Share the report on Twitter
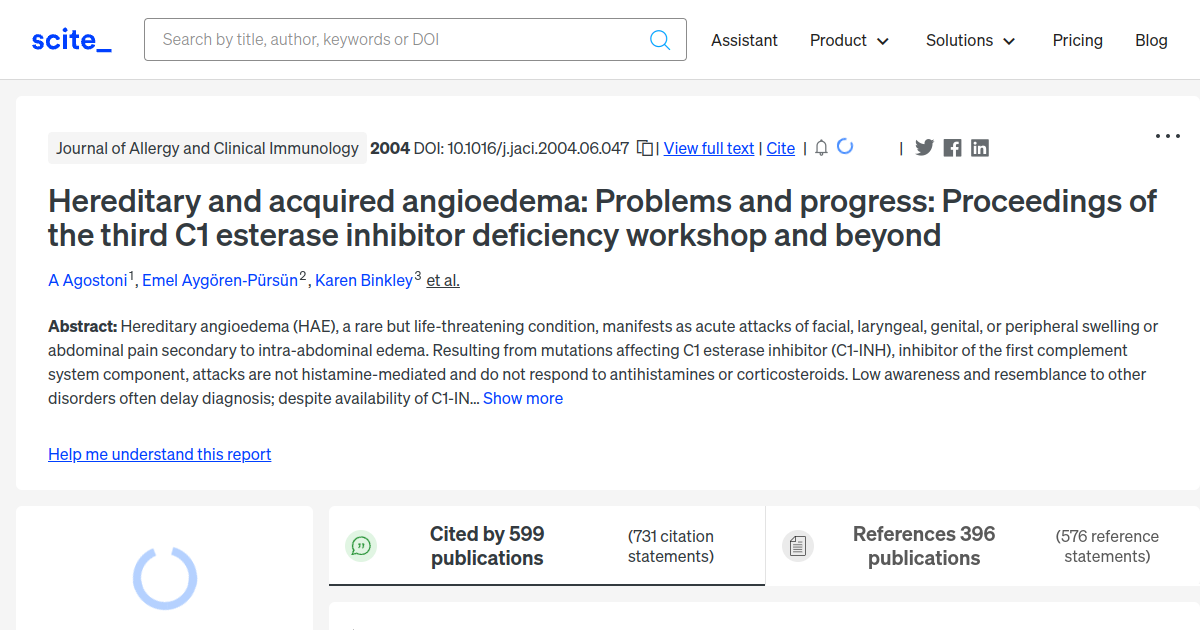This screenshot has width=1200, height=630. coord(924,147)
